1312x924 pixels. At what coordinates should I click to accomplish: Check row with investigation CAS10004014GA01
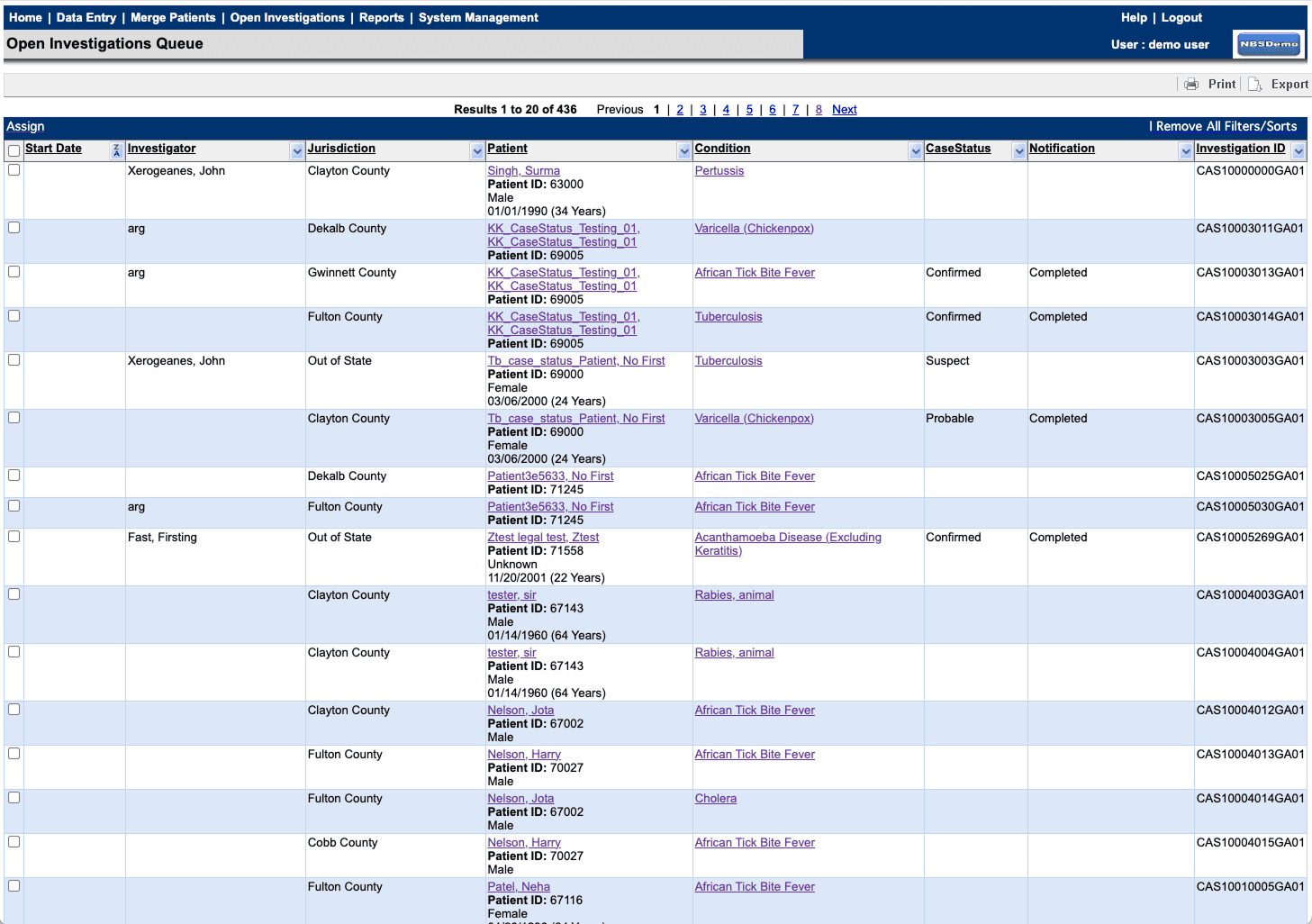coord(14,798)
